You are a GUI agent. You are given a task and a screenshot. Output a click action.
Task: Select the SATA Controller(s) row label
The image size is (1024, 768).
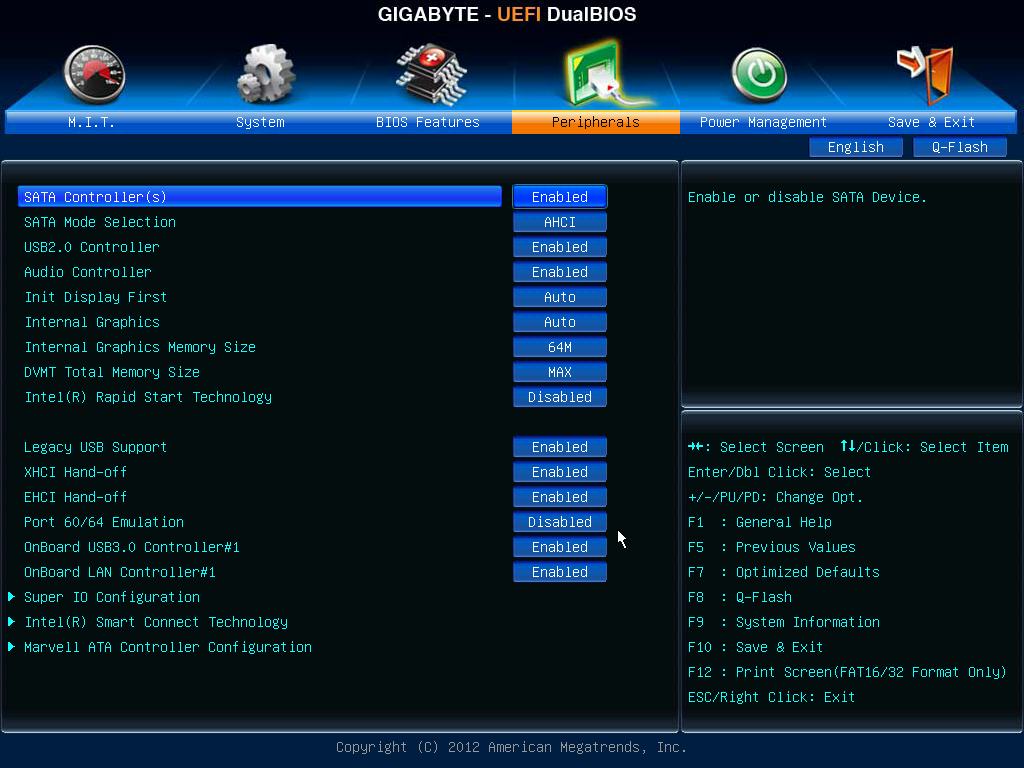(x=259, y=197)
